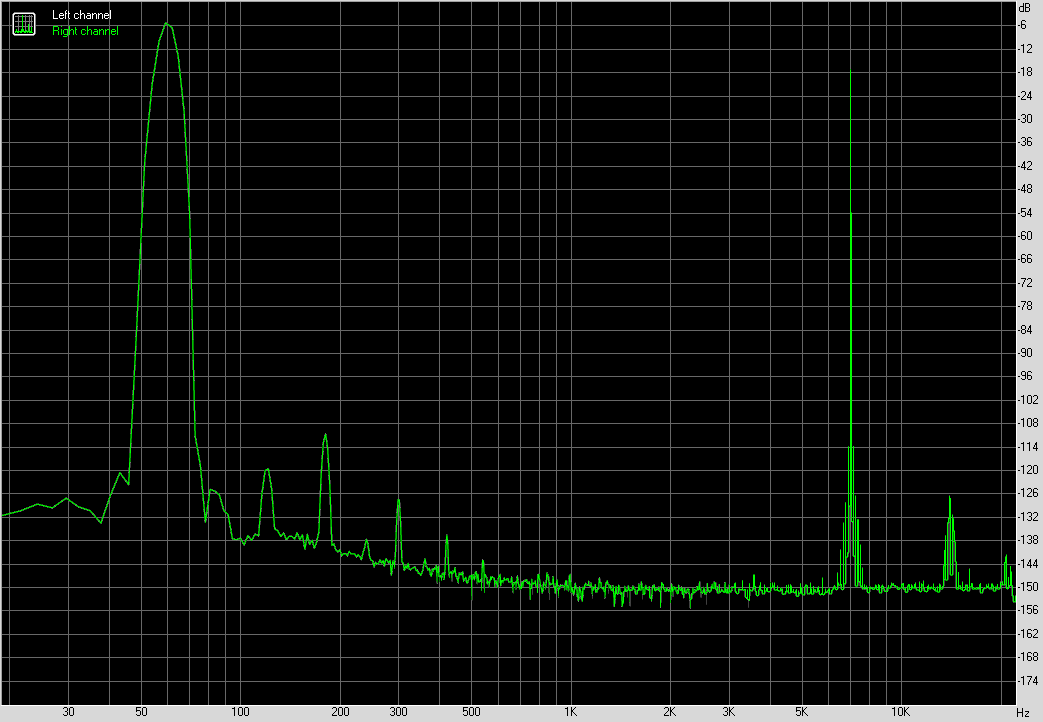Image resolution: width=1043 pixels, height=722 pixels.
Task: Click the -60 dB axis label
Action: tap(1026, 236)
